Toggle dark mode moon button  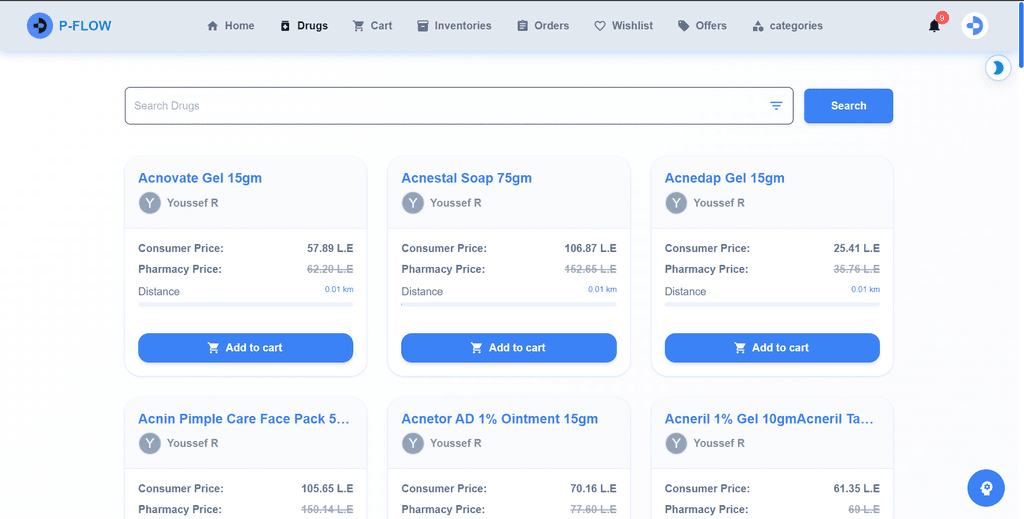click(x=998, y=67)
